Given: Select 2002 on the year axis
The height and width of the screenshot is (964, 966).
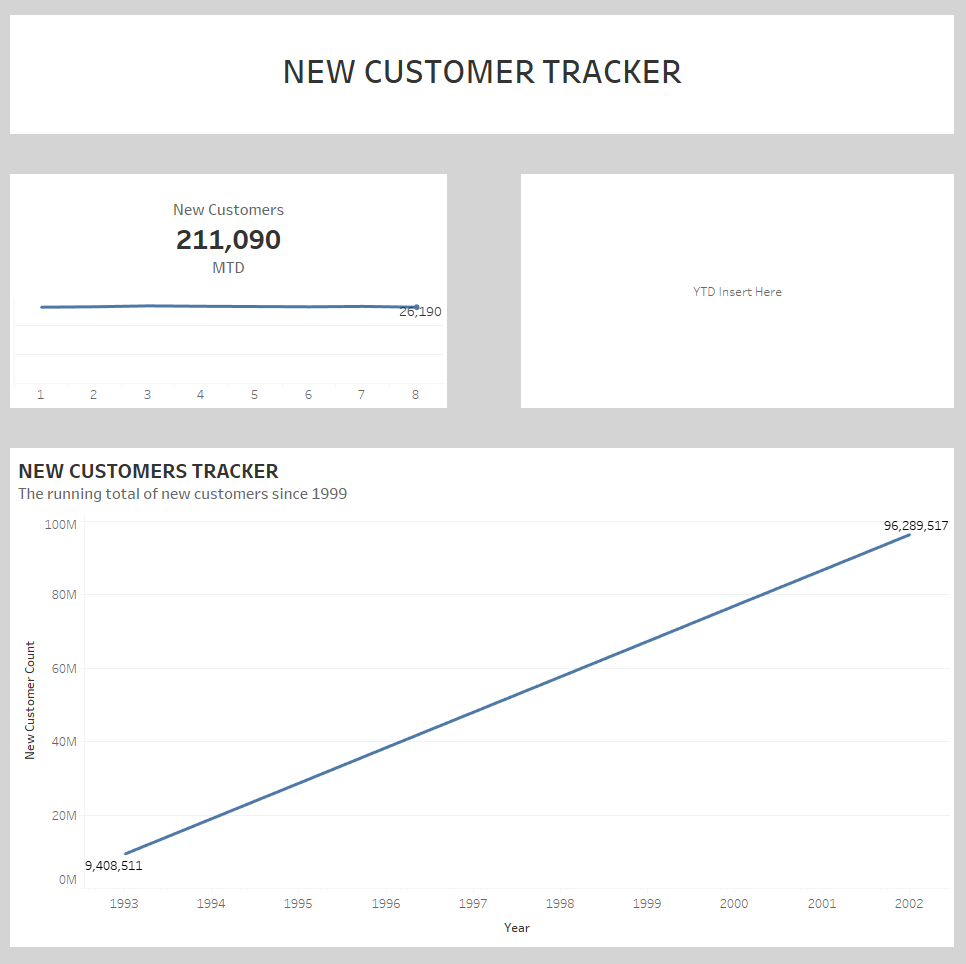Looking at the screenshot, I should tap(909, 903).
